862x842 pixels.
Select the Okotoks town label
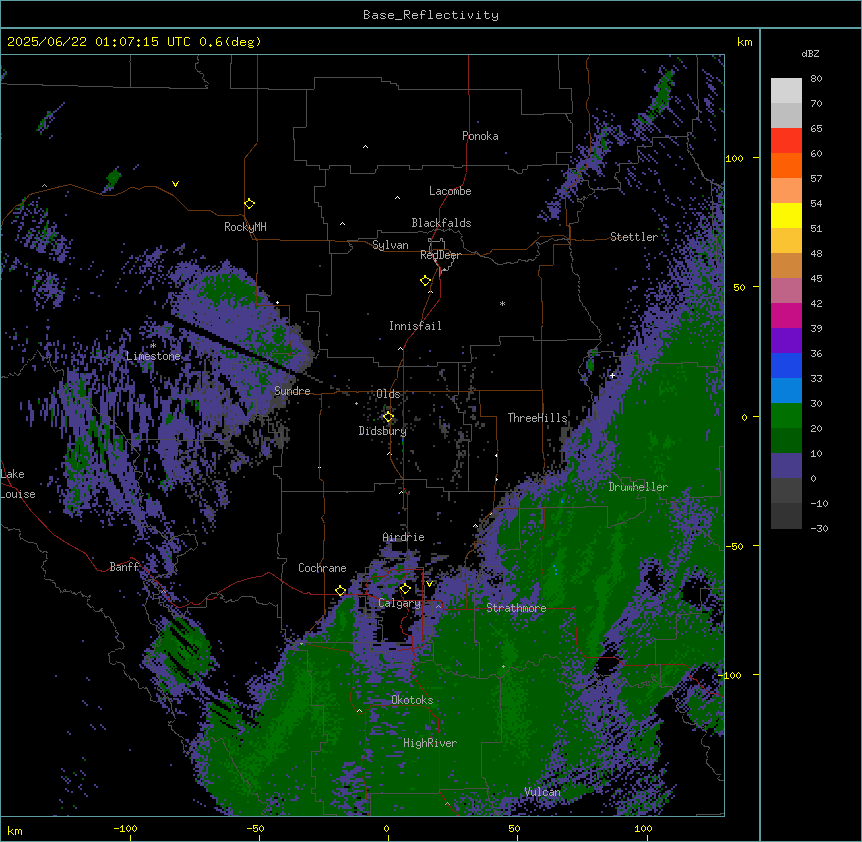click(x=412, y=700)
